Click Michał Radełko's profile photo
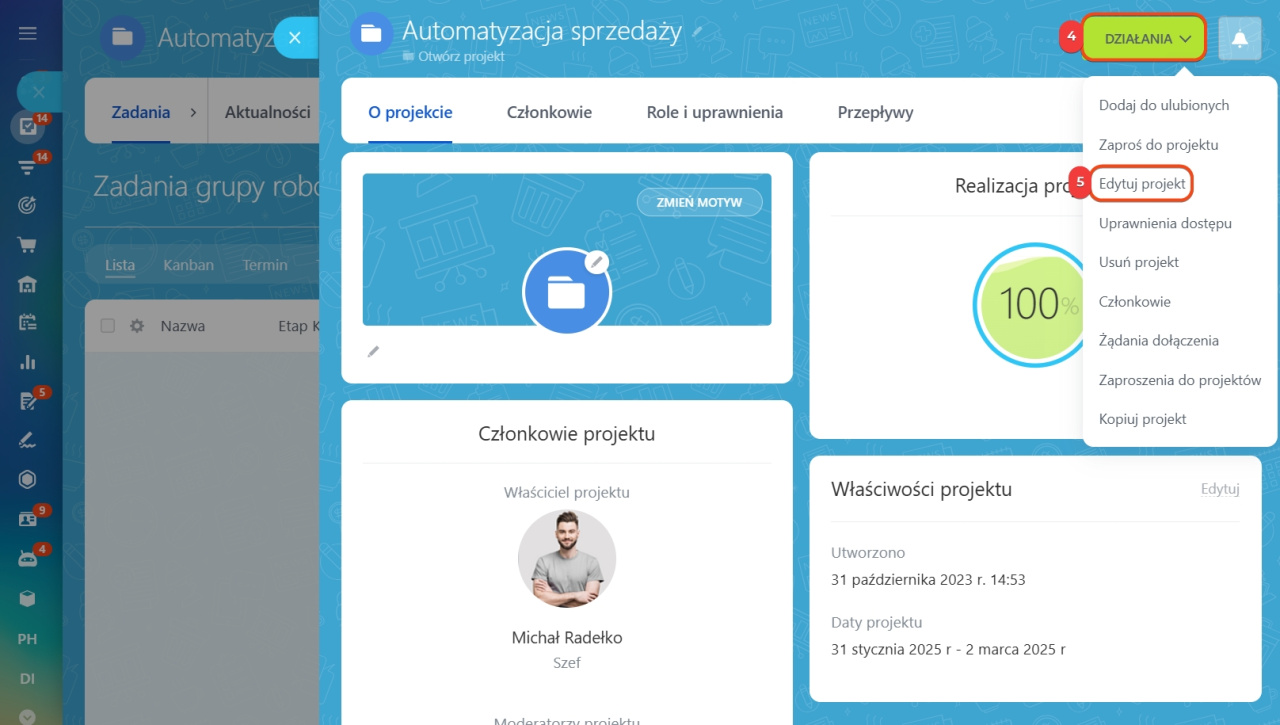1280x725 pixels. click(x=567, y=559)
